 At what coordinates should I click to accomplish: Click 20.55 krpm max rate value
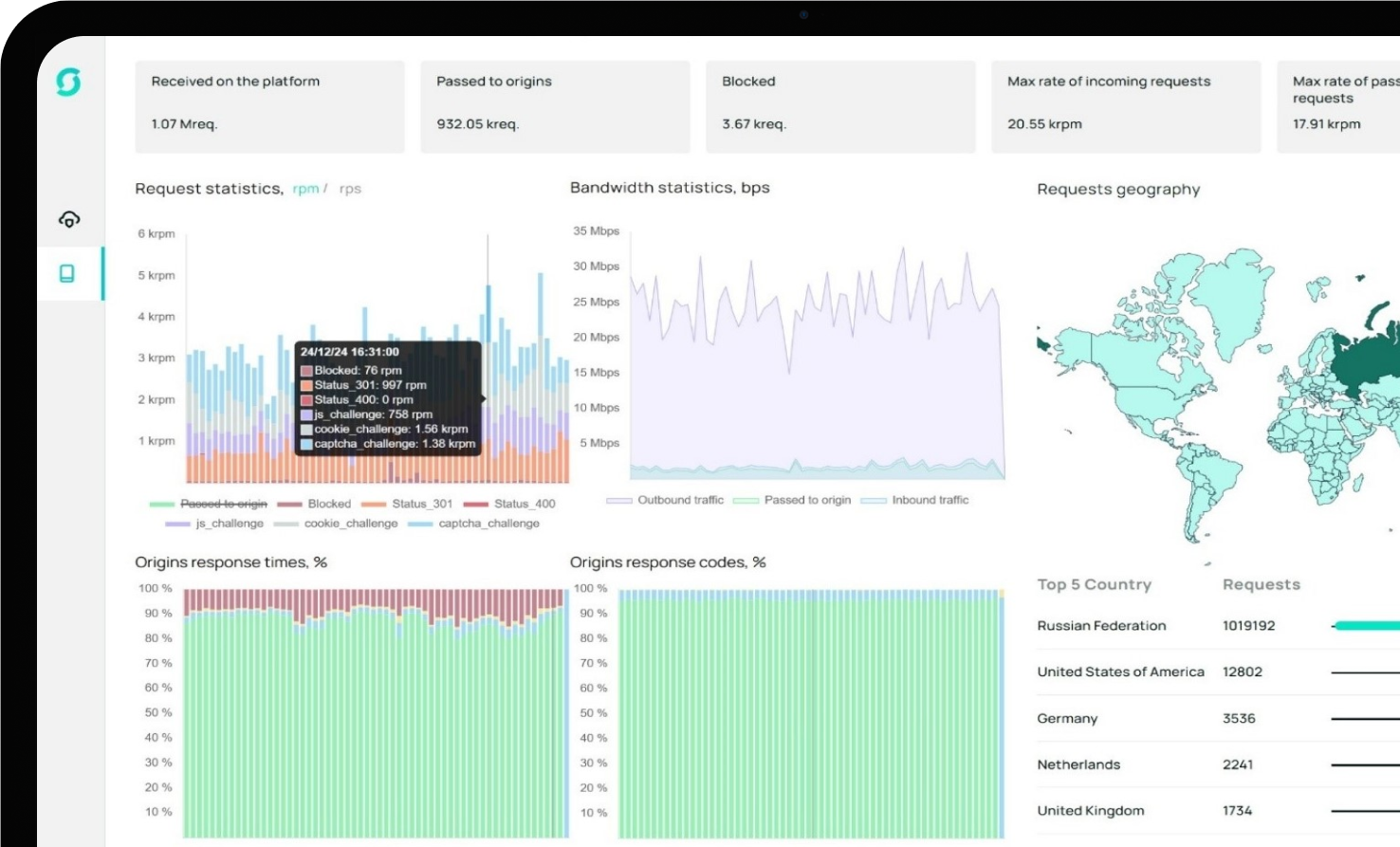[1044, 124]
